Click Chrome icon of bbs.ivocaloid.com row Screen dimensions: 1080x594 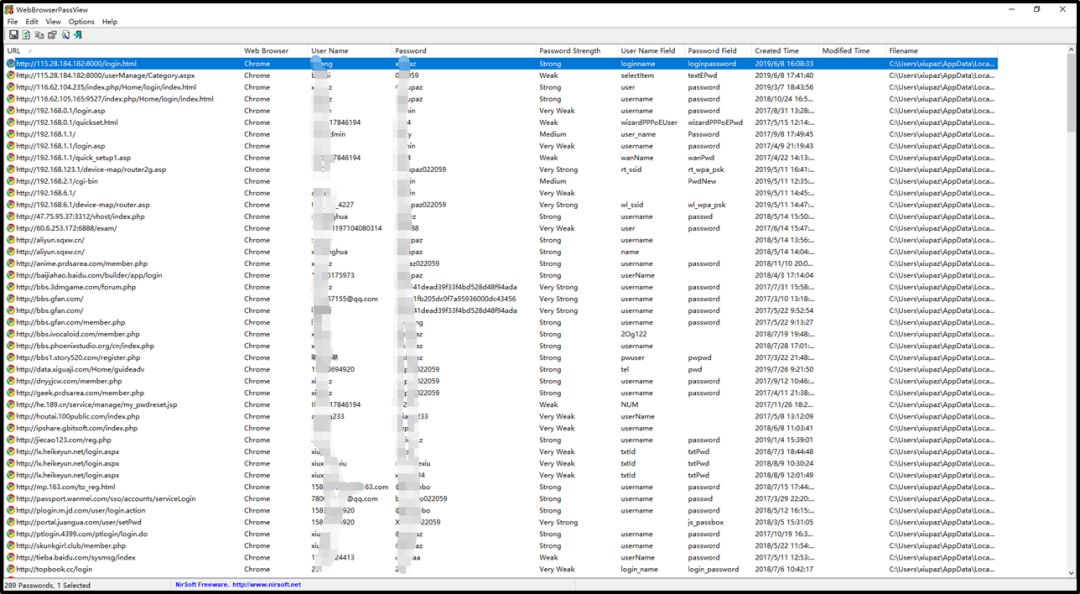[10, 334]
